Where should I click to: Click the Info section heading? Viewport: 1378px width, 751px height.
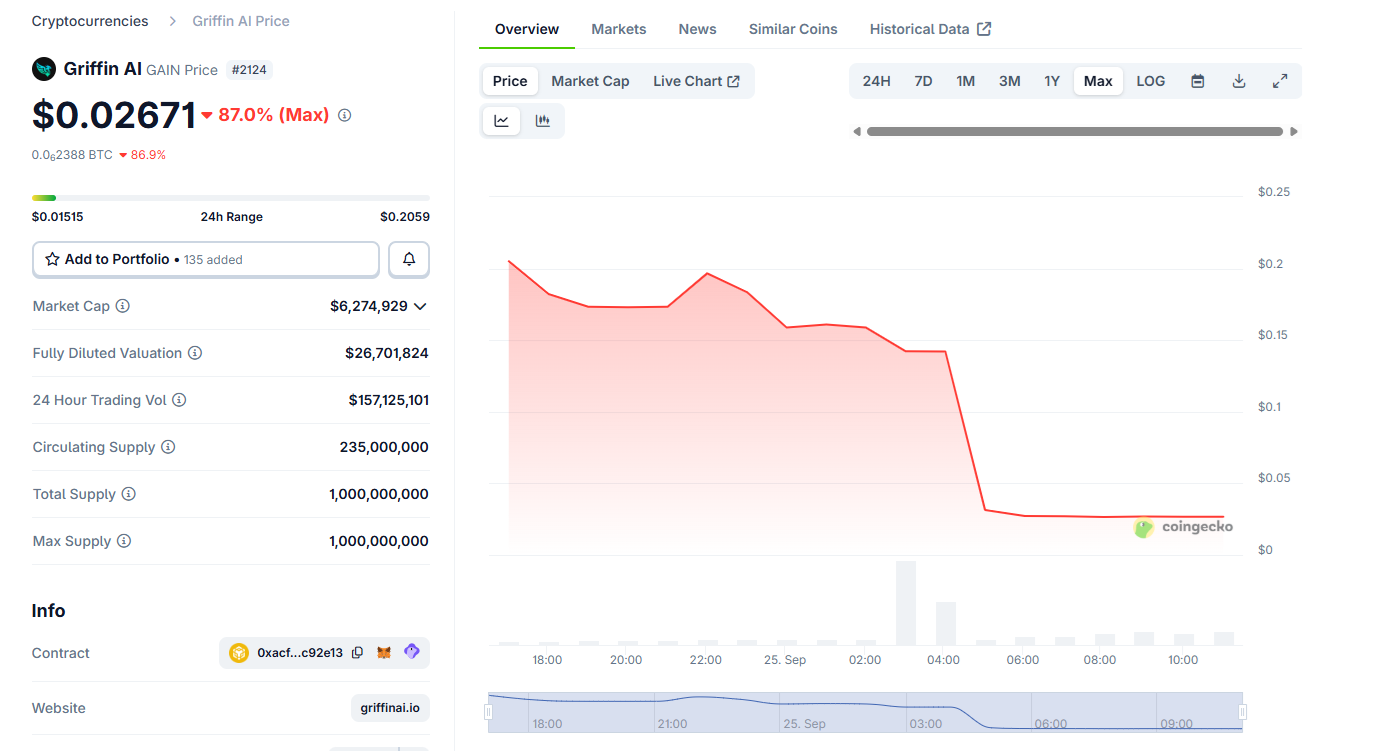tap(48, 611)
